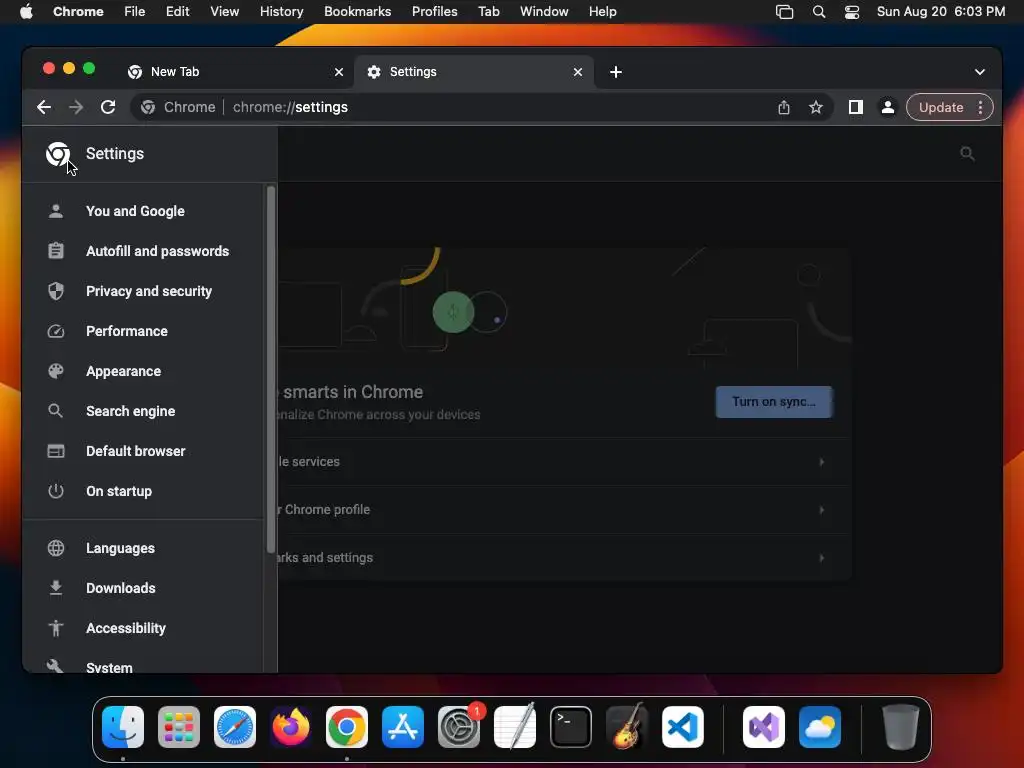Reload the page

(x=108, y=107)
